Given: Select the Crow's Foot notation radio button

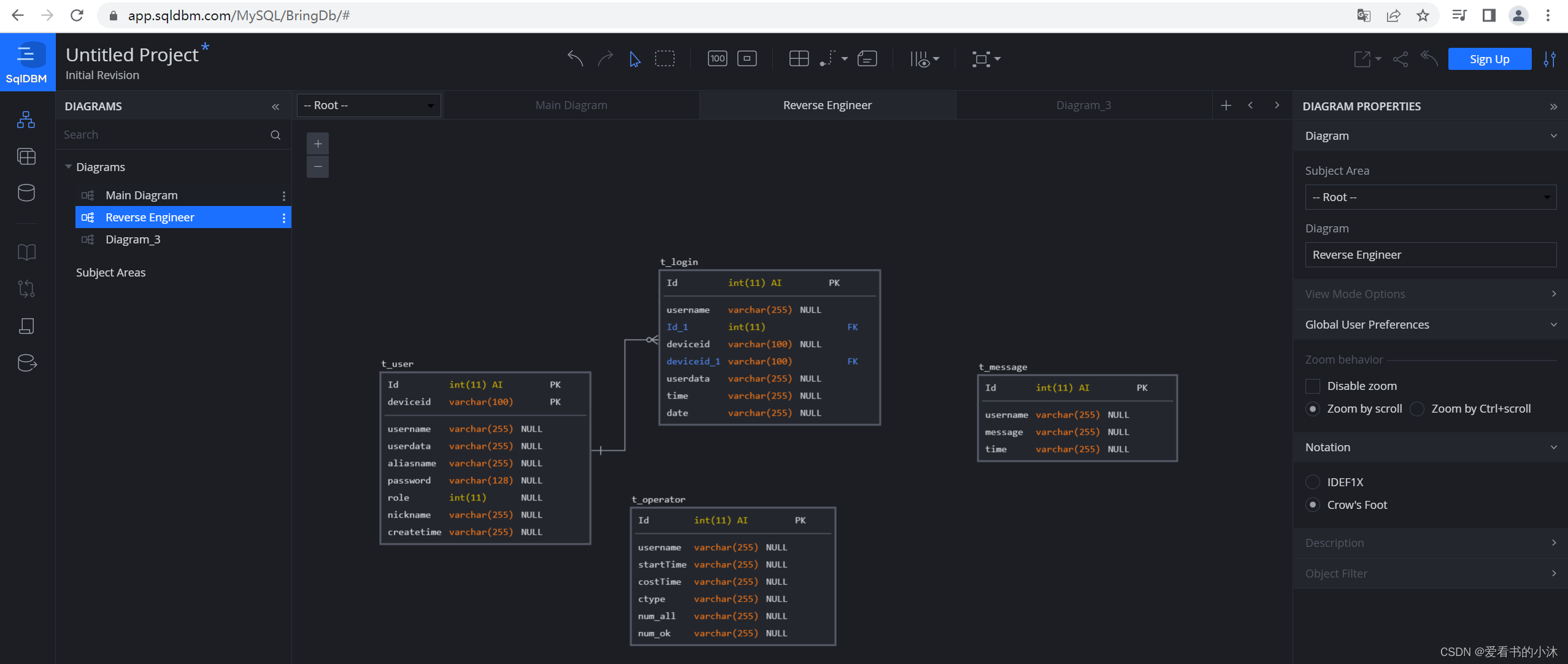Looking at the screenshot, I should click(1312, 505).
